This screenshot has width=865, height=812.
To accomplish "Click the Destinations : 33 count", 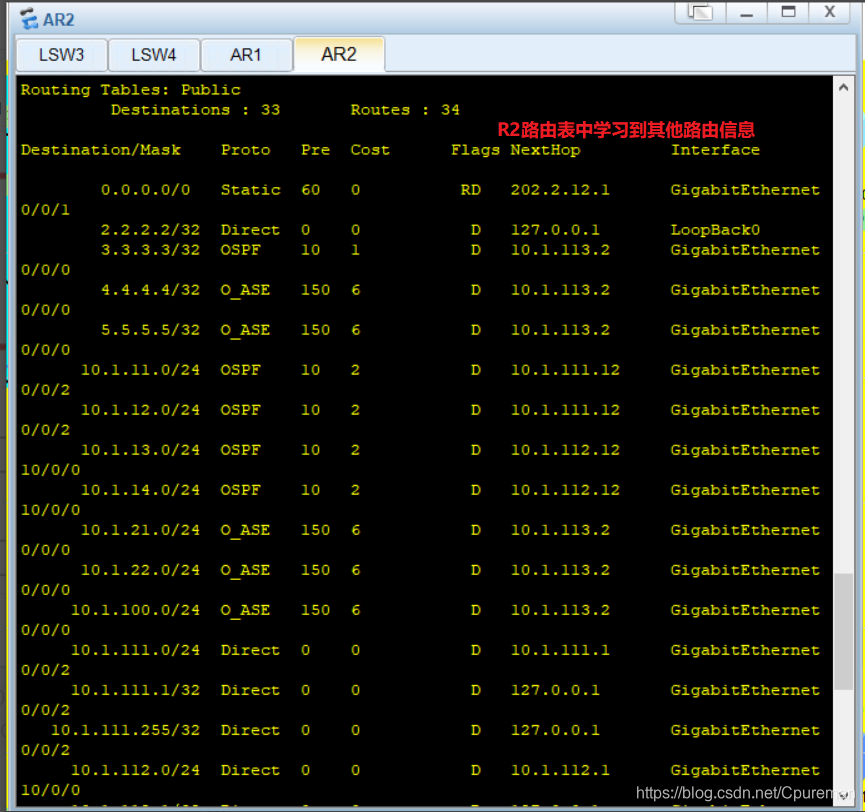I will pyautogui.click(x=196, y=110).
